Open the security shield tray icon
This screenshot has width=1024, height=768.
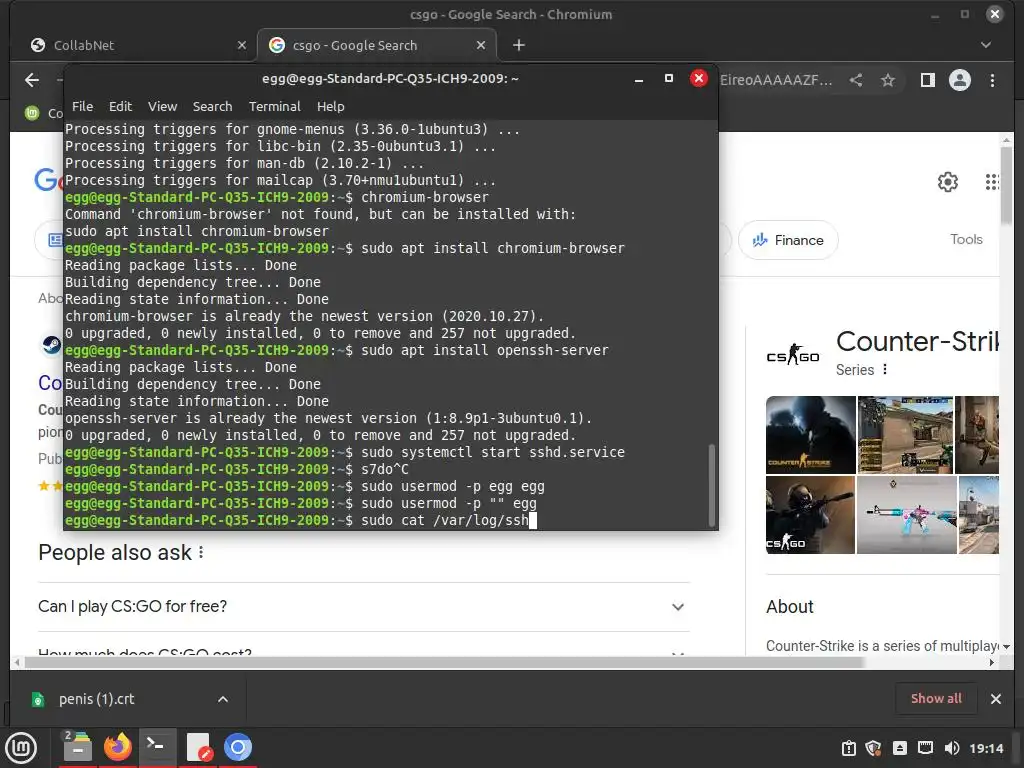[874, 748]
